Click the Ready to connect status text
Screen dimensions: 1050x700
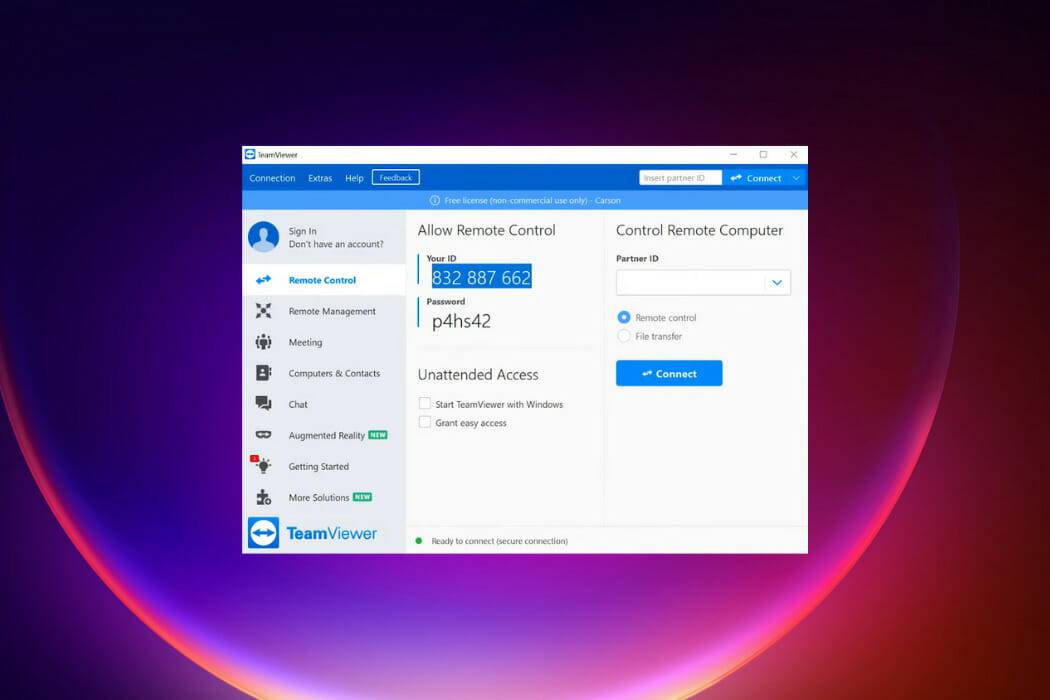pyautogui.click(x=500, y=541)
